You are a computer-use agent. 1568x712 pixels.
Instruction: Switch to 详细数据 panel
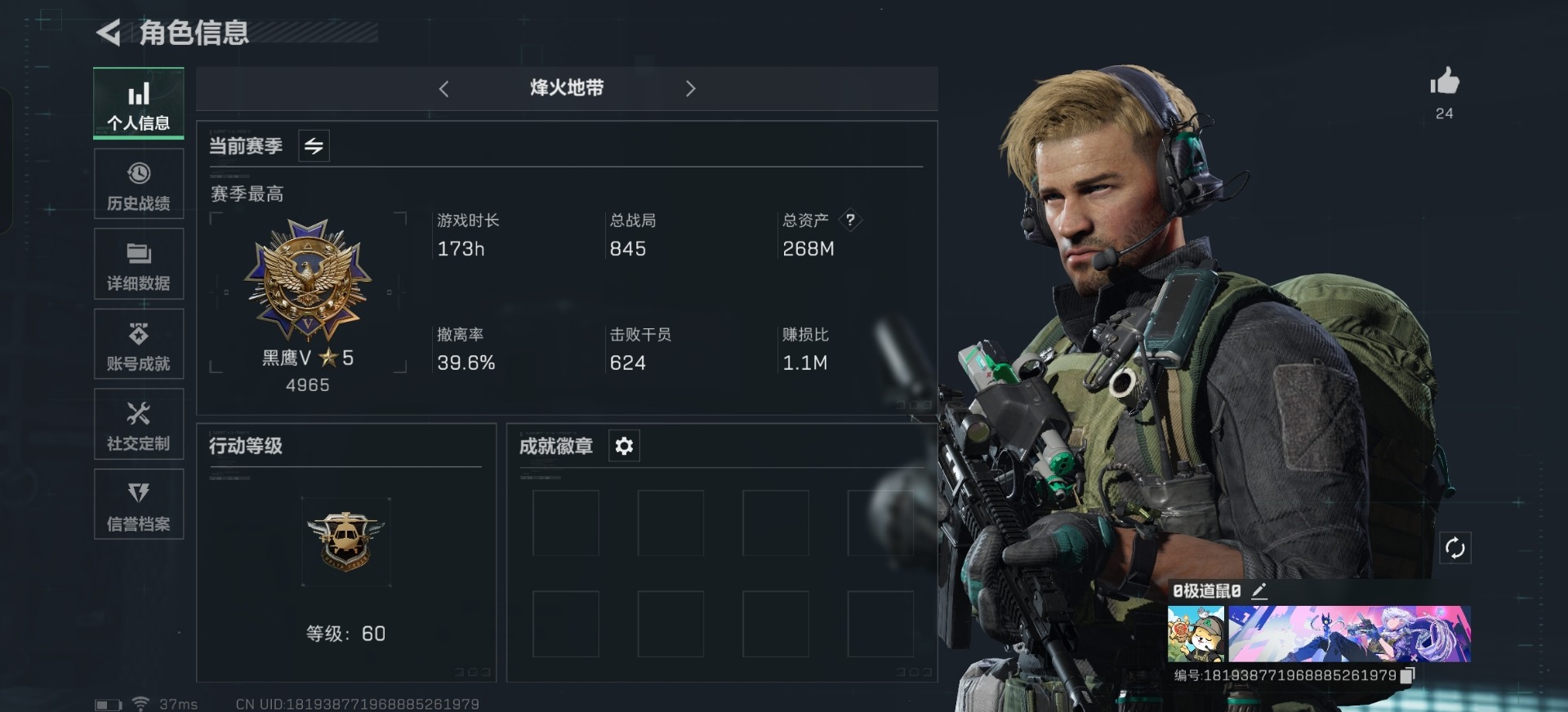(139, 265)
